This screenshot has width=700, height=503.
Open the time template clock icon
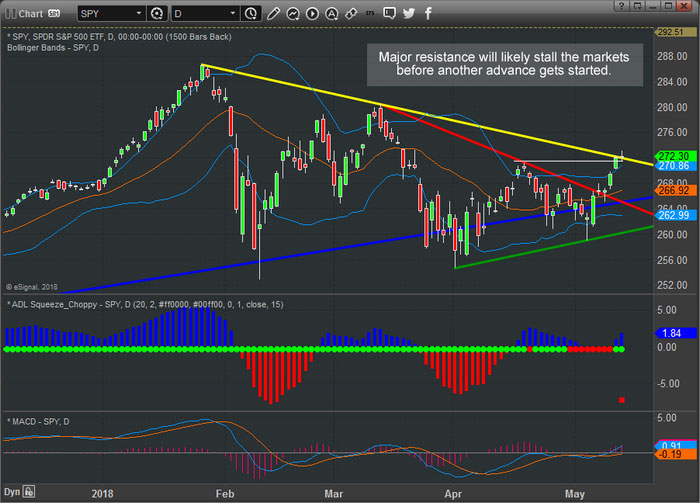click(250, 14)
